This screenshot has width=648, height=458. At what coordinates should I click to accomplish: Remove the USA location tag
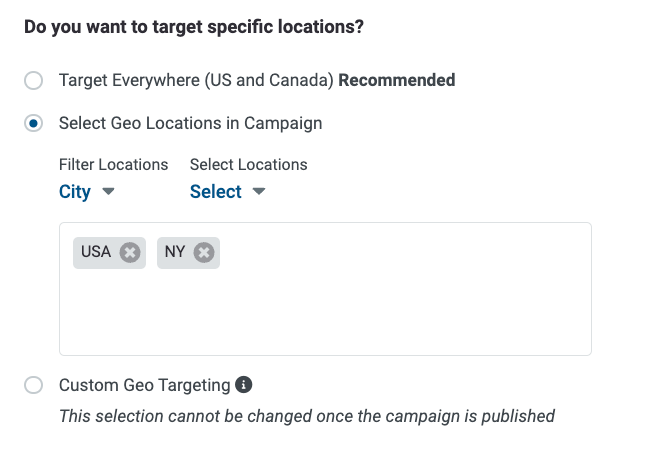tap(130, 253)
